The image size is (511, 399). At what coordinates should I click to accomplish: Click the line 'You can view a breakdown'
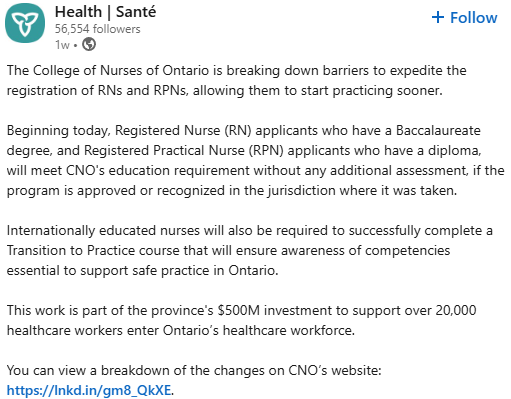194,370
